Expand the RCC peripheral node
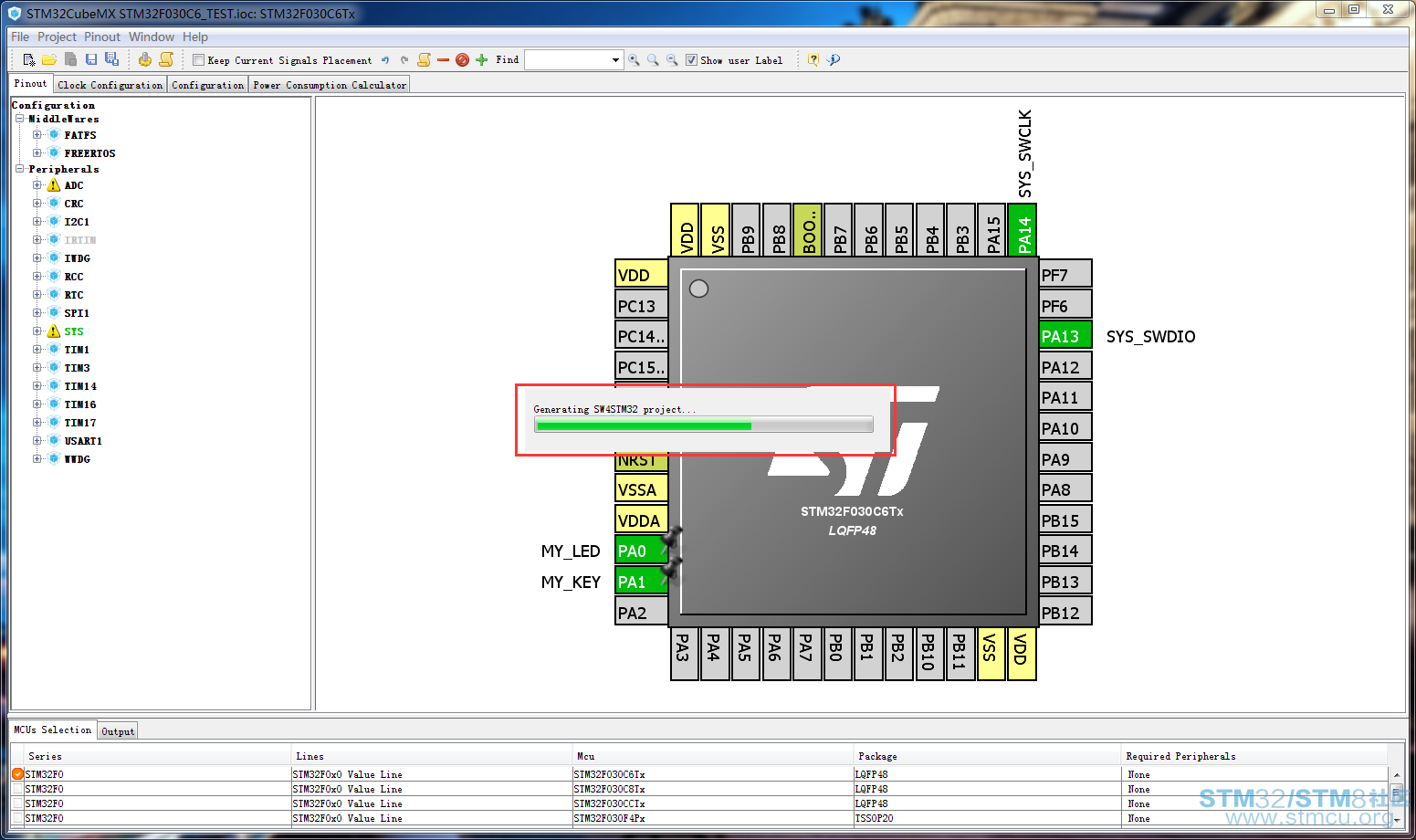The height and width of the screenshot is (840, 1416). coord(37,277)
